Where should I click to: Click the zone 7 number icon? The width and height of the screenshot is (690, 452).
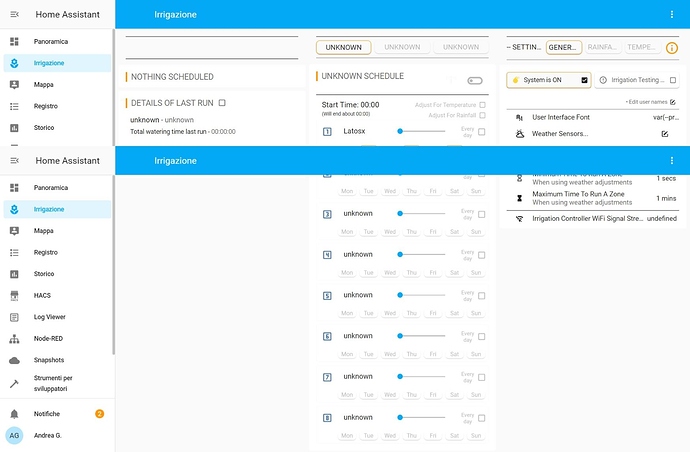[x=327, y=377]
